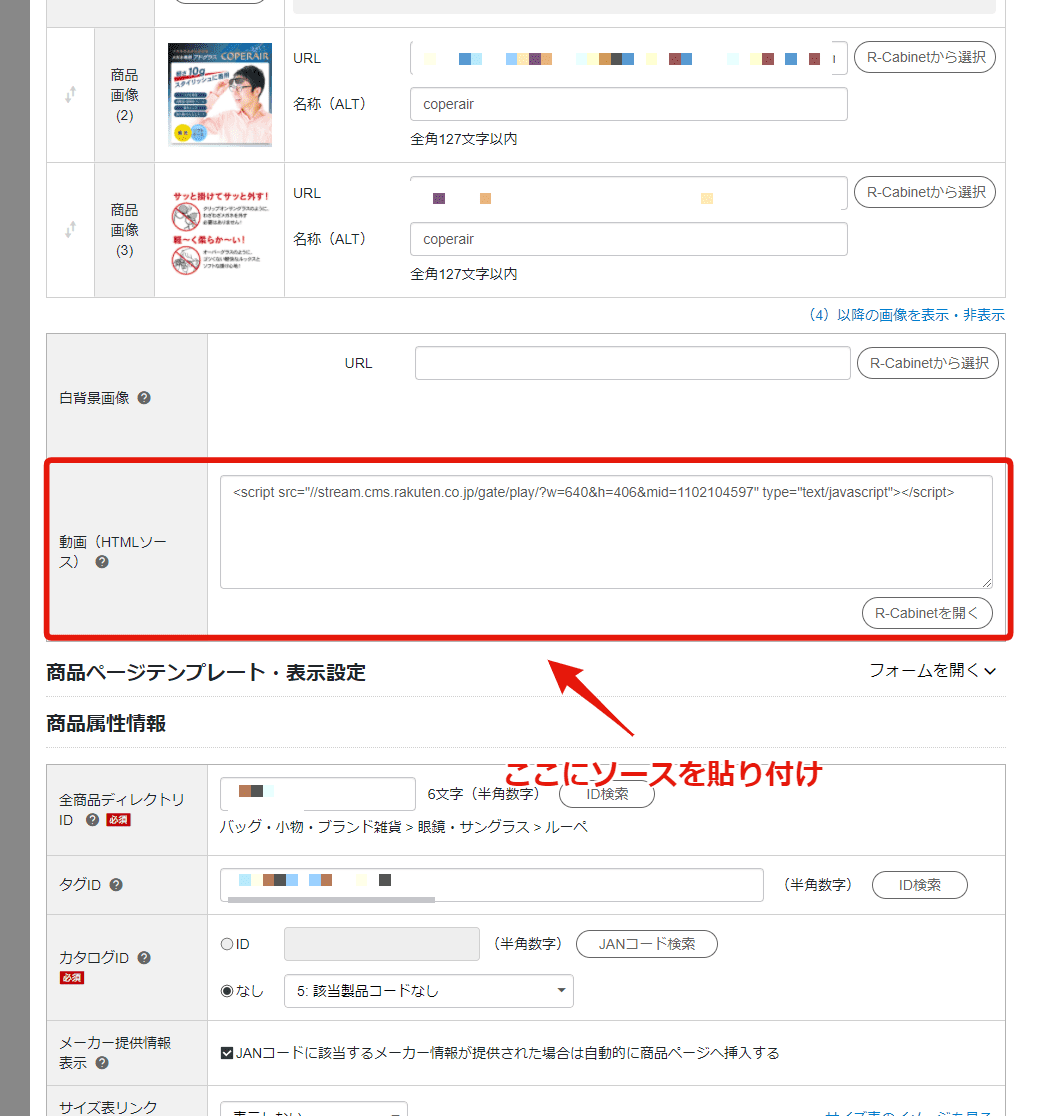
Task: Focus the 名称 (ALT) field for 商品画像 (2)
Action: click(628, 104)
